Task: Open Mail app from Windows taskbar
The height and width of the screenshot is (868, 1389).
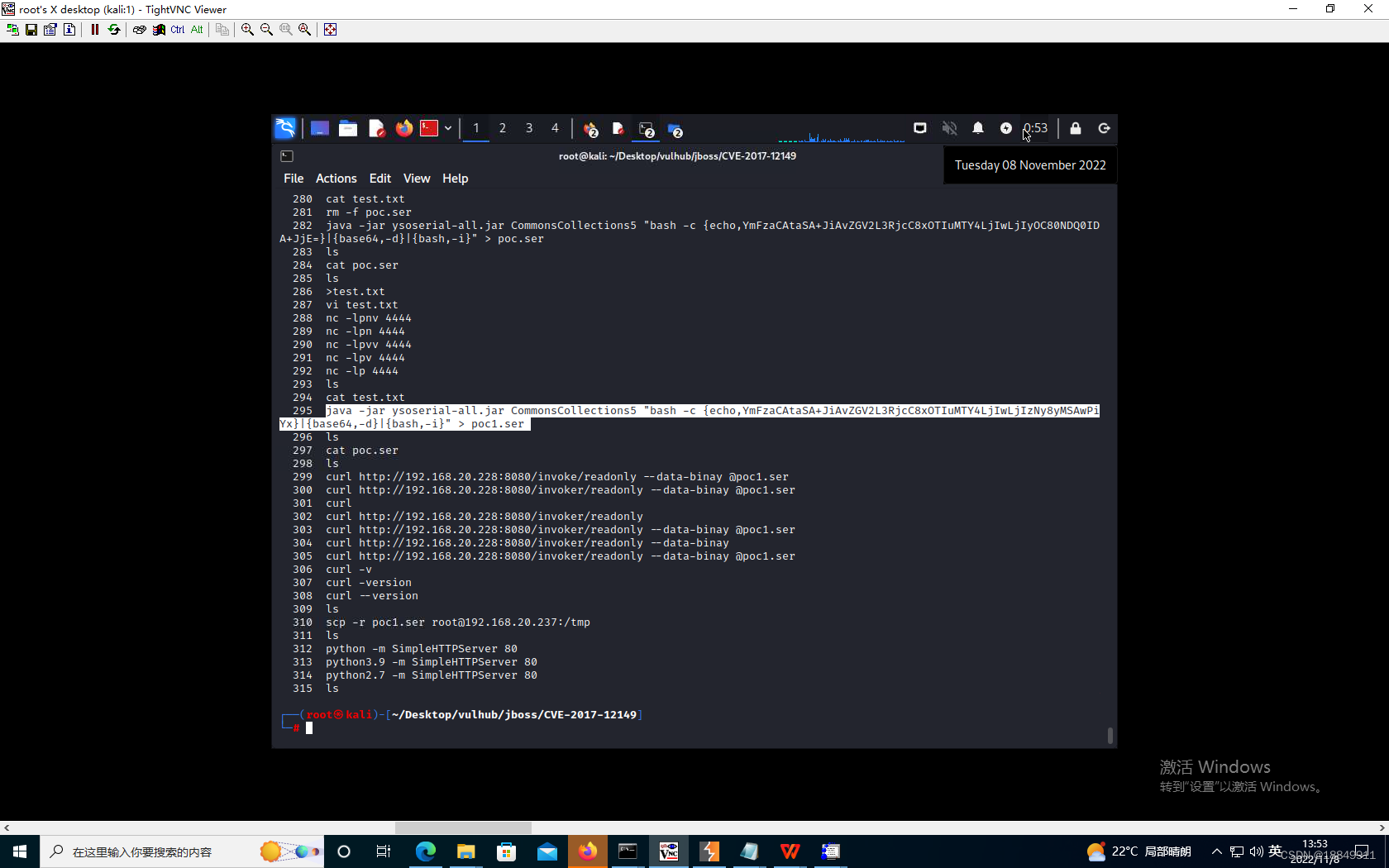Action: click(547, 851)
